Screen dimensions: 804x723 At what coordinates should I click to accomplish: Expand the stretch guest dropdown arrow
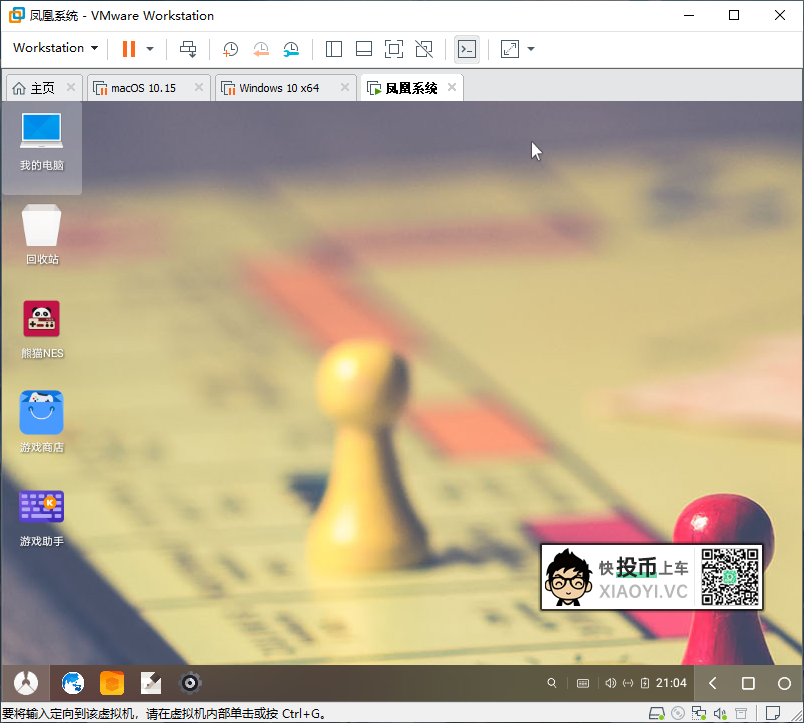point(531,48)
